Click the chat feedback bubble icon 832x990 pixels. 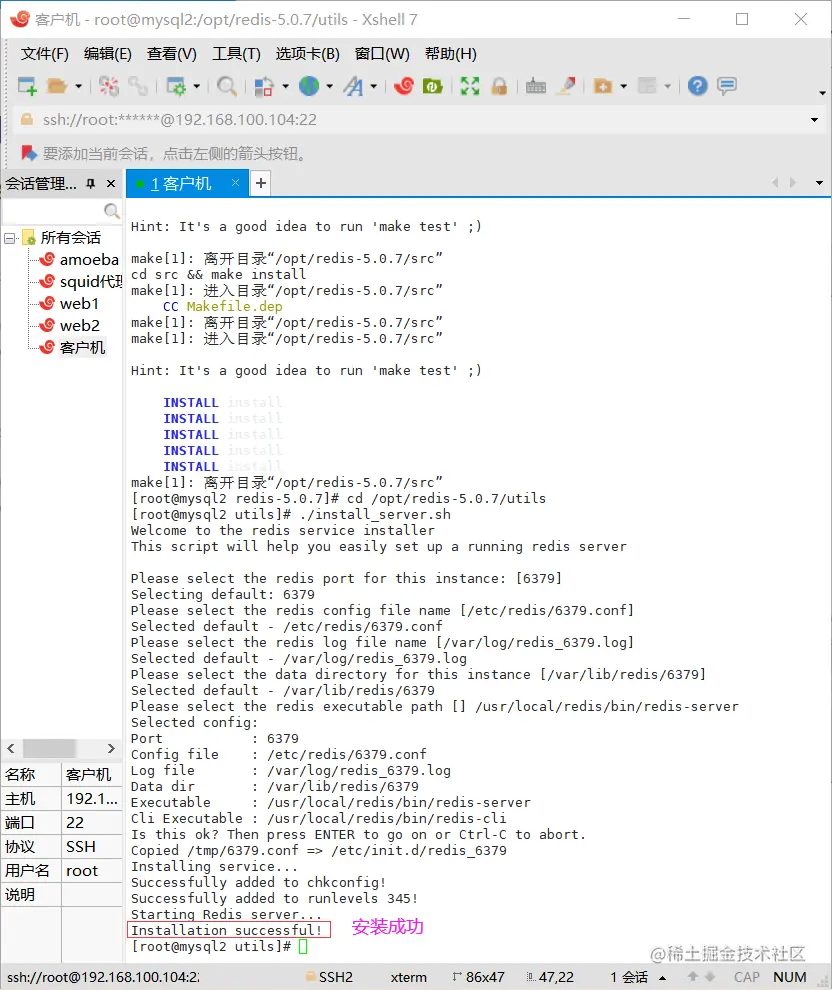[727, 86]
